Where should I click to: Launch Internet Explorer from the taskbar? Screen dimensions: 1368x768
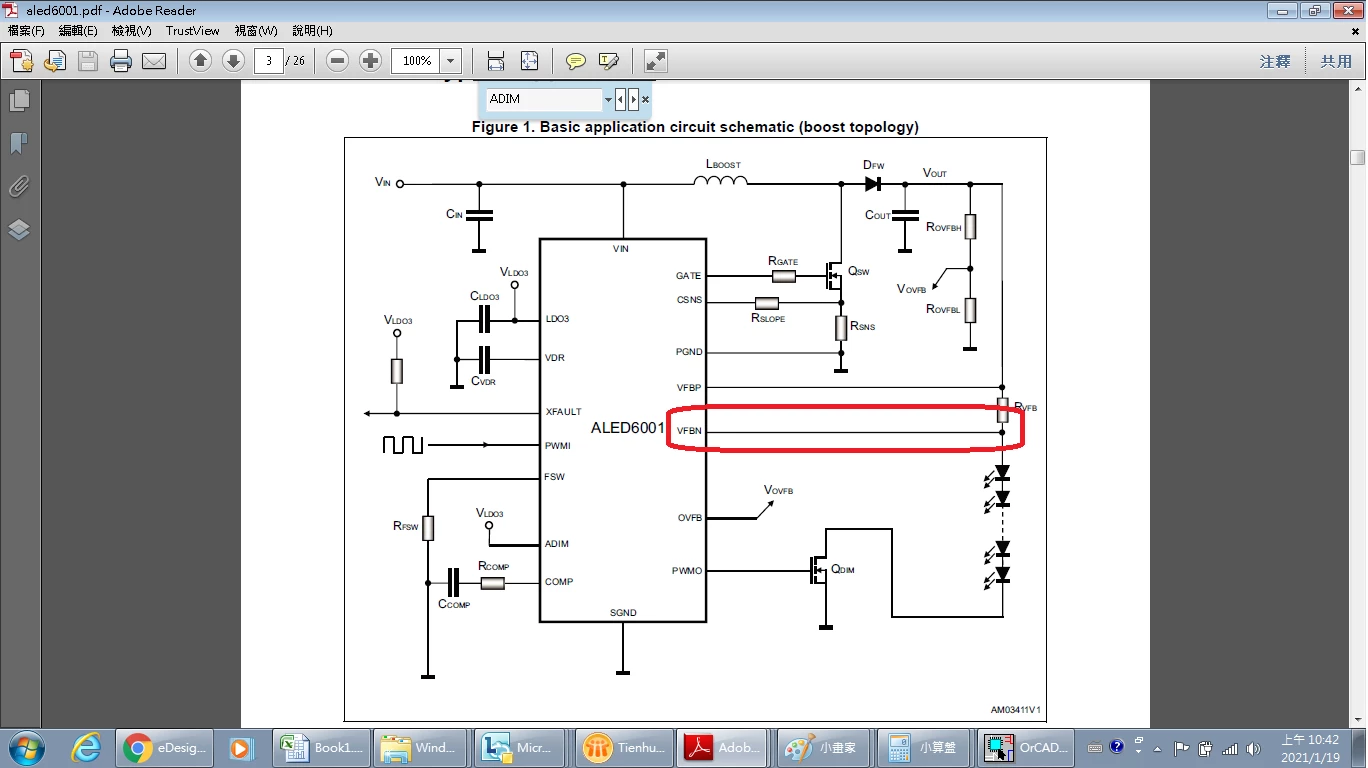coord(87,747)
